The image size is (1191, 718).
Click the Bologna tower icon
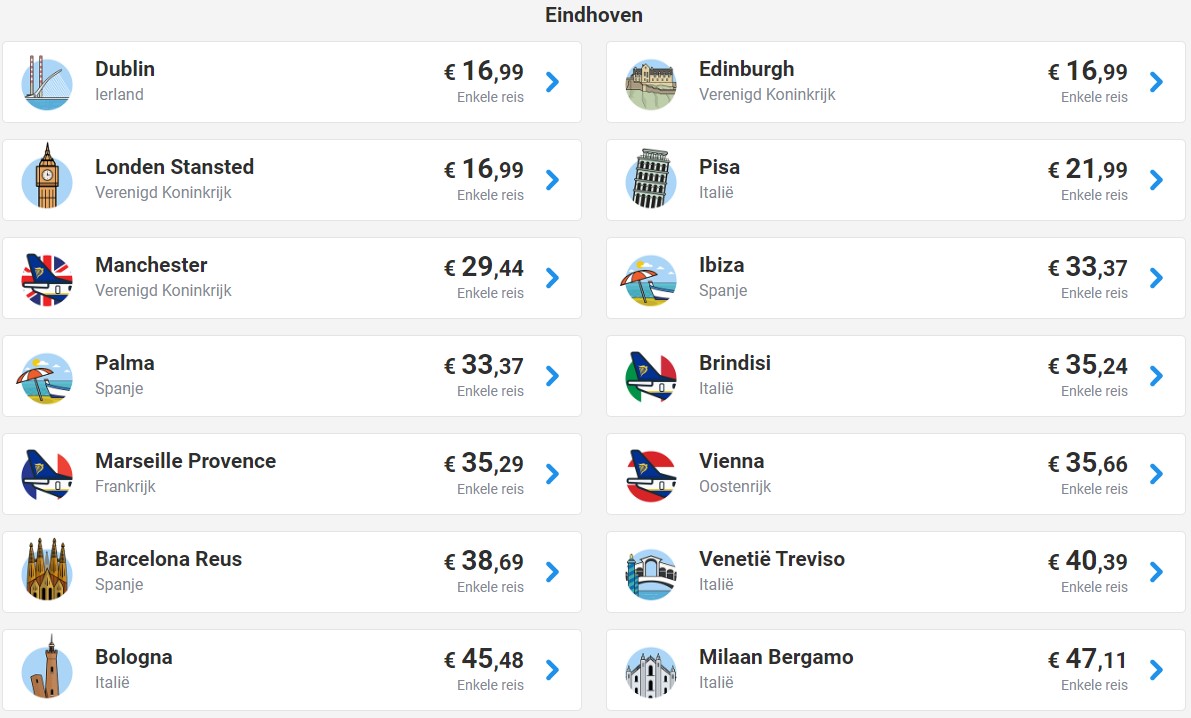[47, 668]
